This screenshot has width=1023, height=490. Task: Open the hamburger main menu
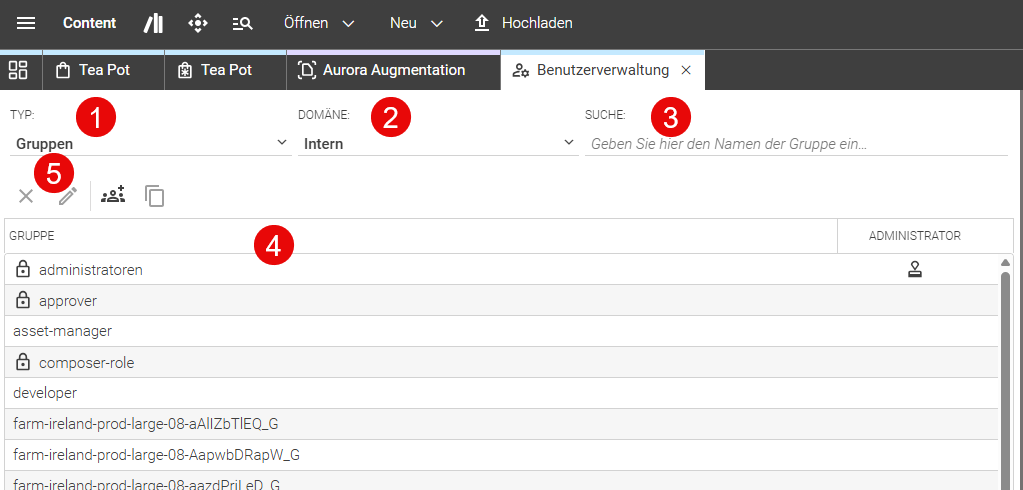click(26, 23)
